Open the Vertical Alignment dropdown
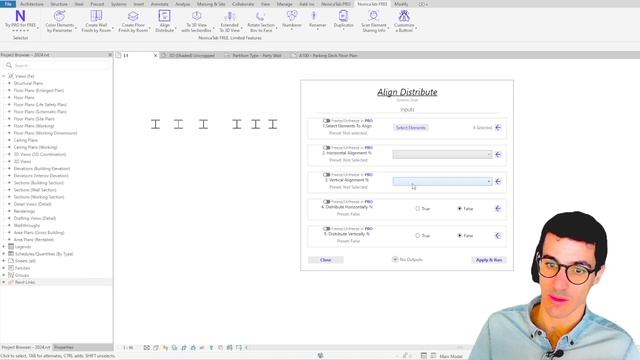The image size is (640, 360). click(x=442, y=181)
